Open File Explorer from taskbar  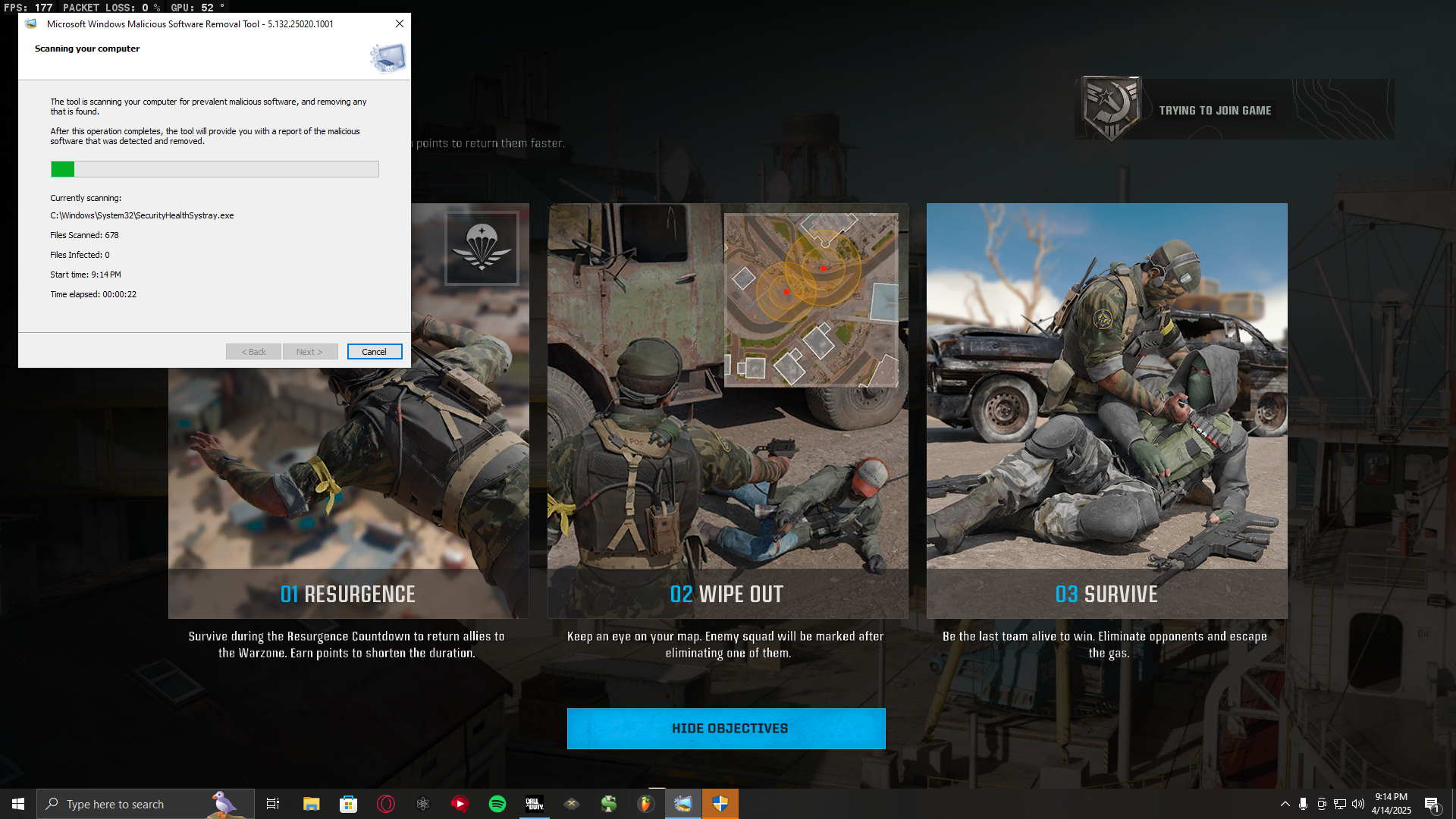click(311, 804)
